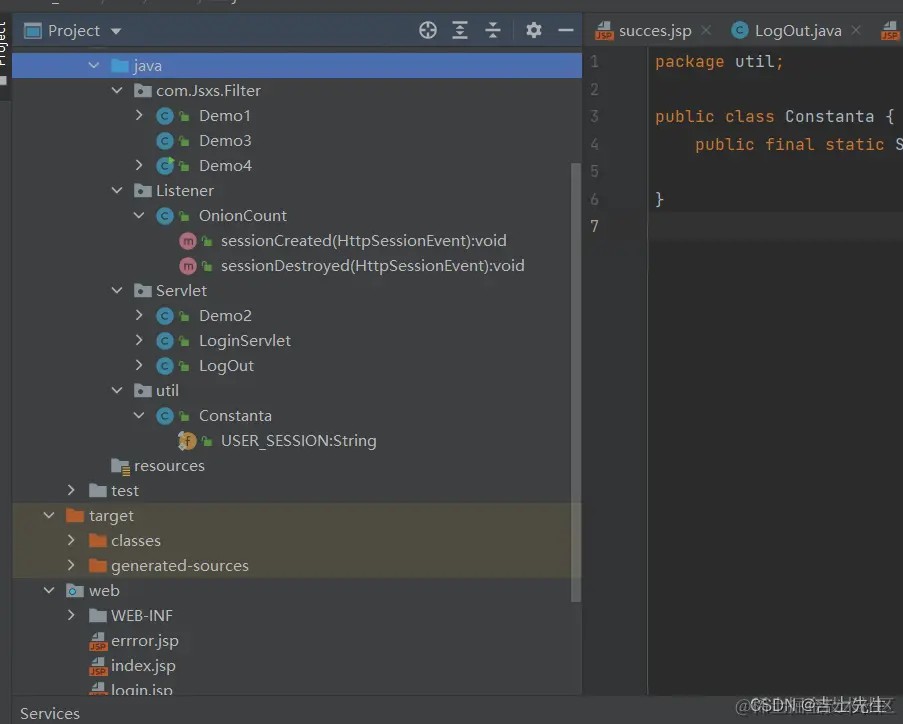This screenshot has width=903, height=724.
Task: Collapse the util package chevron
Action: click(x=117, y=391)
